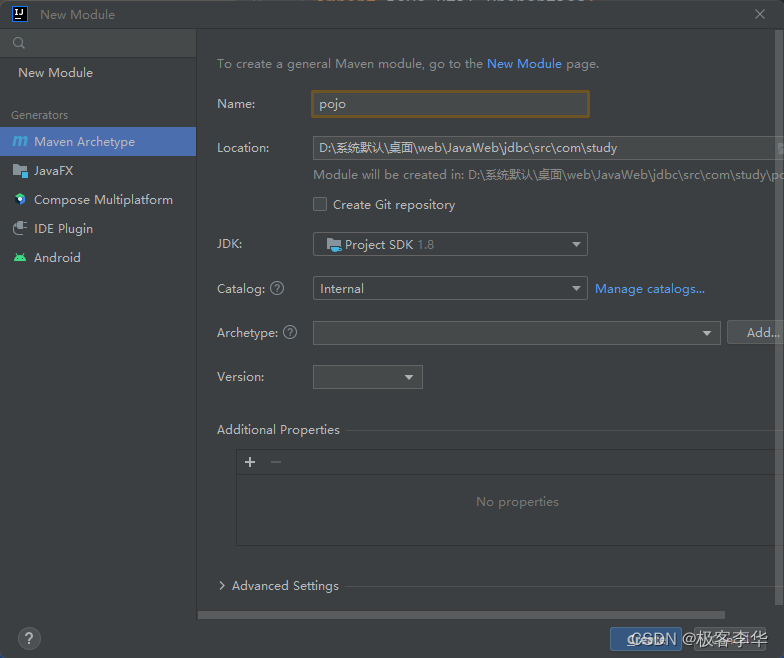The height and width of the screenshot is (658, 784).
Task: Open the Archetype dropdown
Action: click(516, 333)
